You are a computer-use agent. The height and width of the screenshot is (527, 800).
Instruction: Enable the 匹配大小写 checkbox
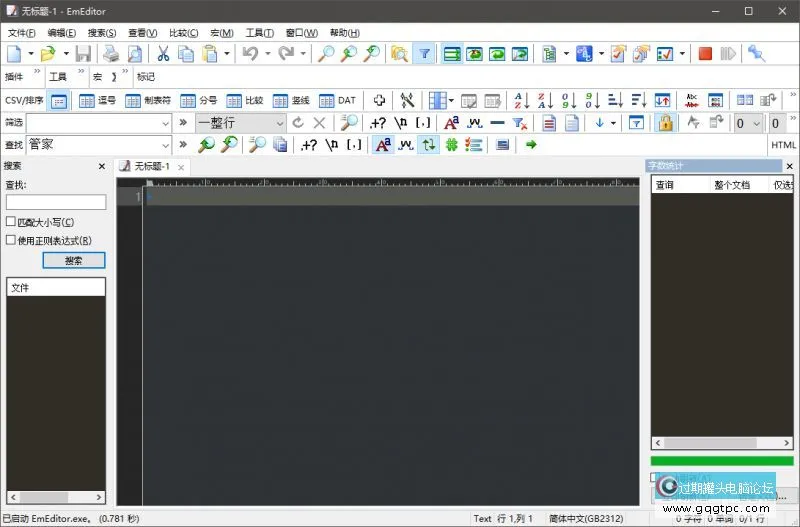coord(11,222)
